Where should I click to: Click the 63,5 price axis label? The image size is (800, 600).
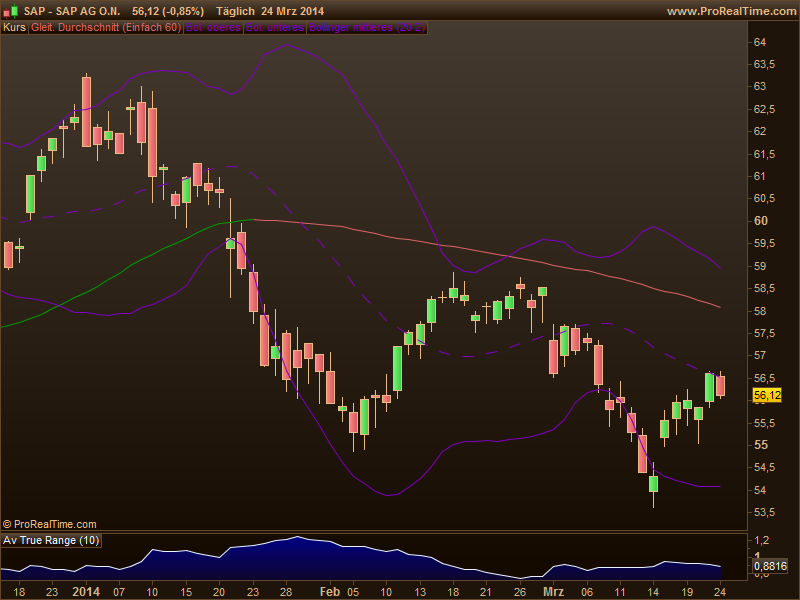tap(764, 64)
